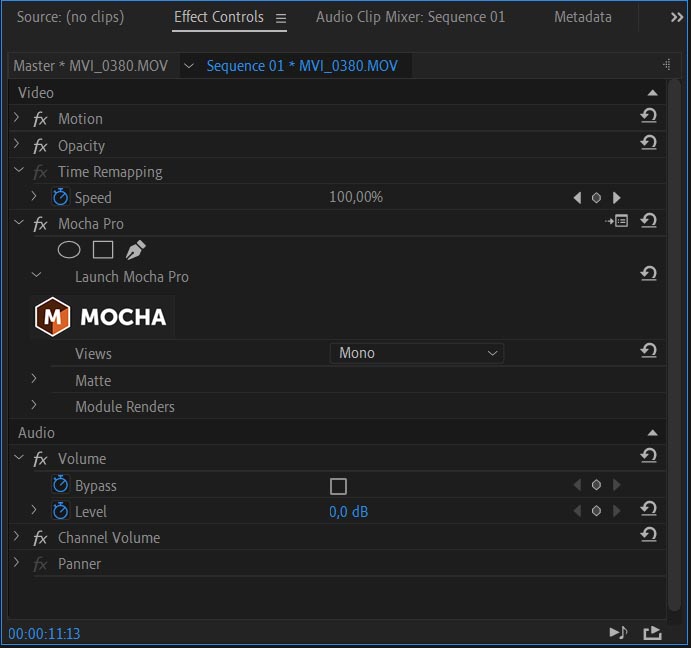Show or hide timeline view icon

666,65
